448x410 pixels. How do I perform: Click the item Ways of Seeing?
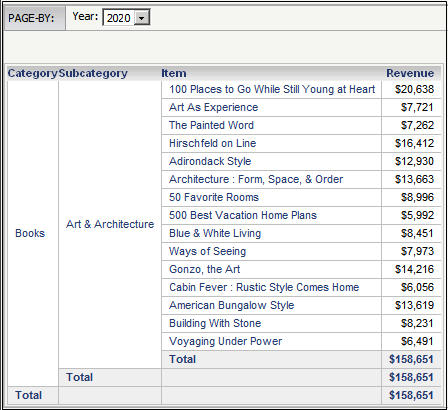click(207, 251)
